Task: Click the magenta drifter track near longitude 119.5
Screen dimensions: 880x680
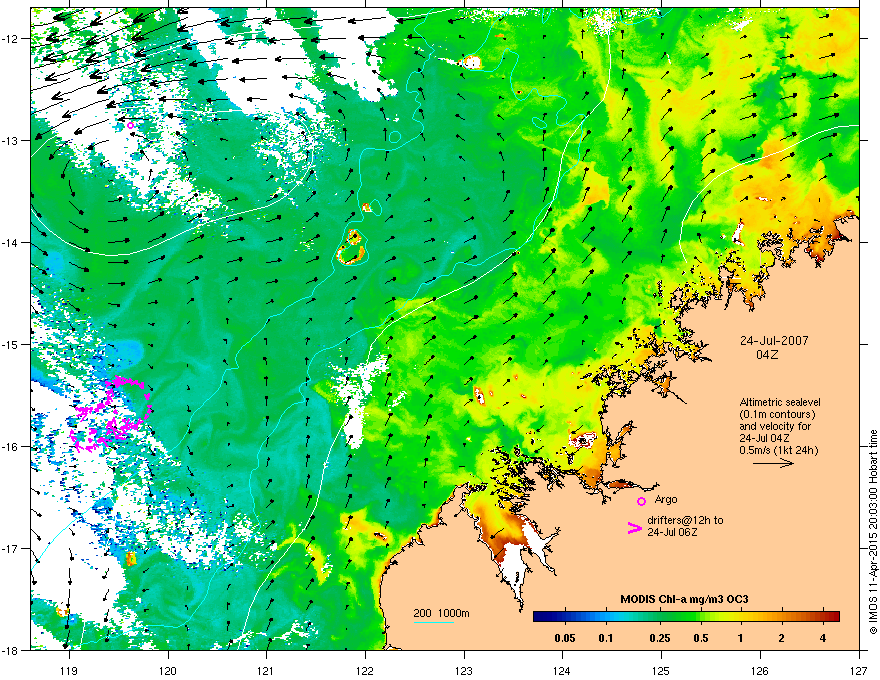Action: click(111, 414)
